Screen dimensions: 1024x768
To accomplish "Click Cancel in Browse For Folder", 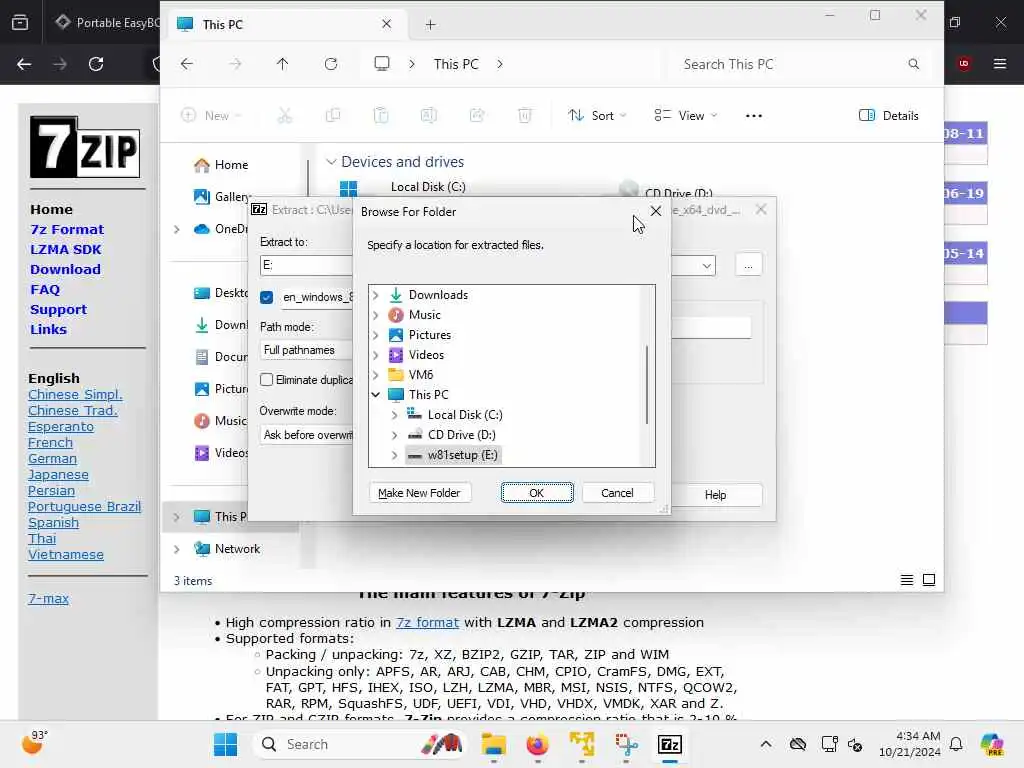I will [x=617, y=493].
